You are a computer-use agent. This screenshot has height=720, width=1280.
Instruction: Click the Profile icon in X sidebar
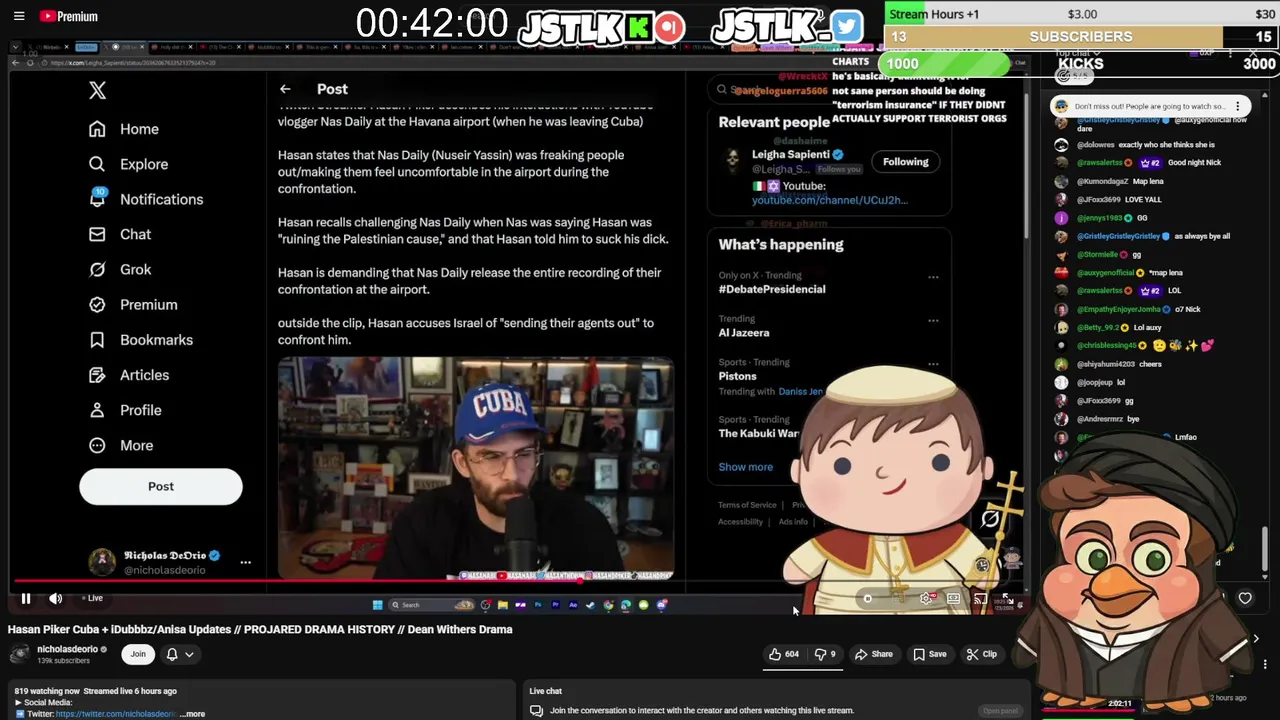(97, 410)
